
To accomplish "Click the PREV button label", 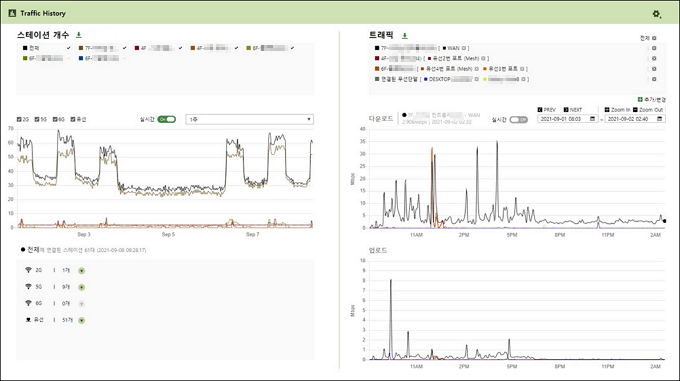I will pos(550,110).
